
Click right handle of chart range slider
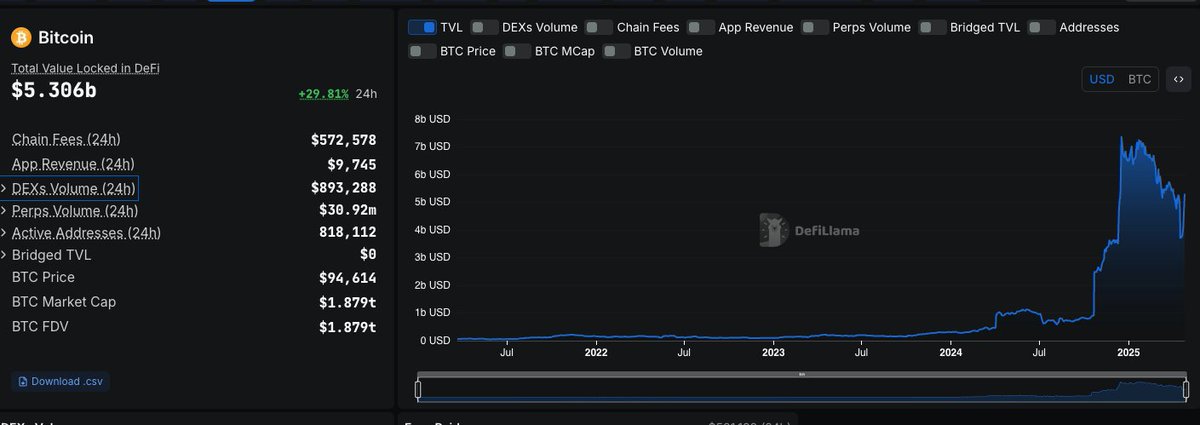(1186, 389)
